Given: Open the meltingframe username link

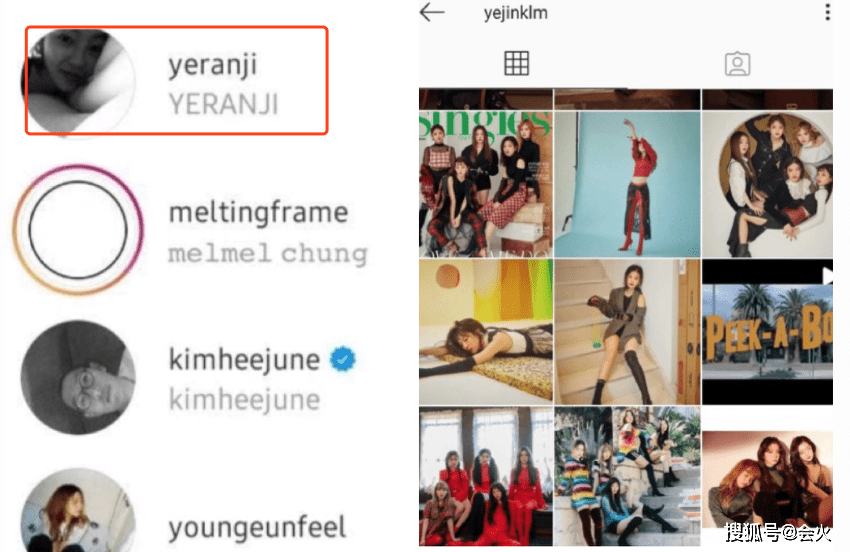Looking at the screenshot, I should [x=259, y=212].
